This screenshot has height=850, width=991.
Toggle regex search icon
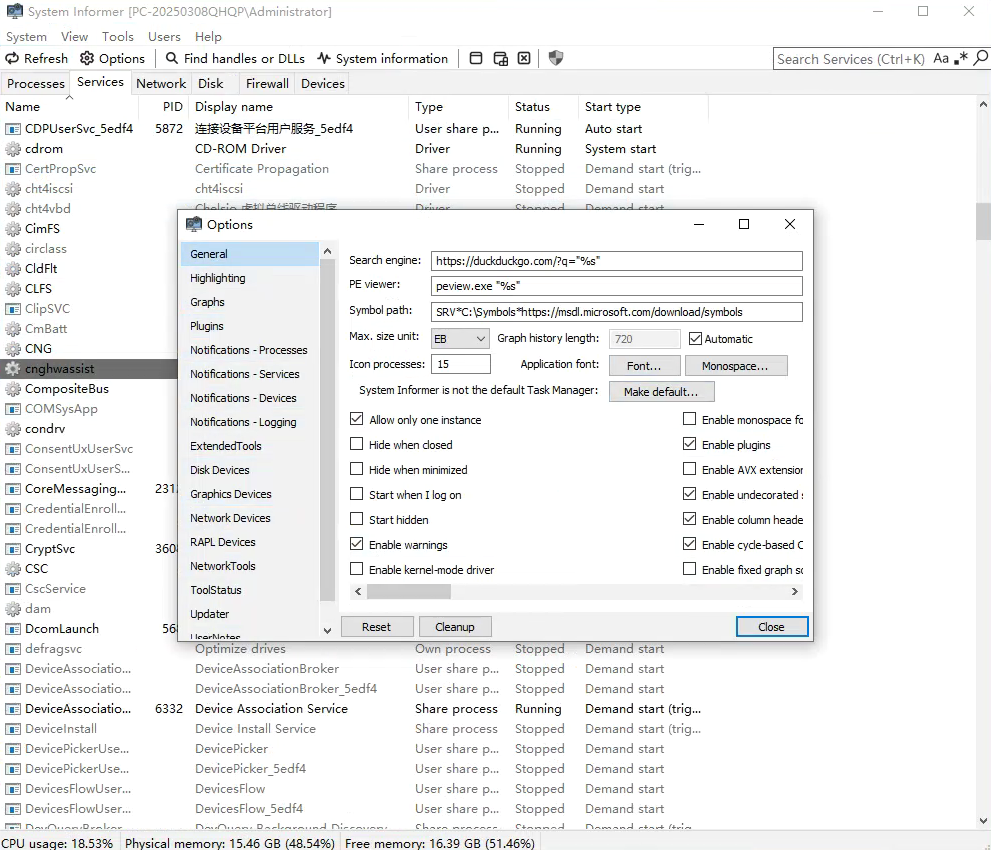click(961, 58)
